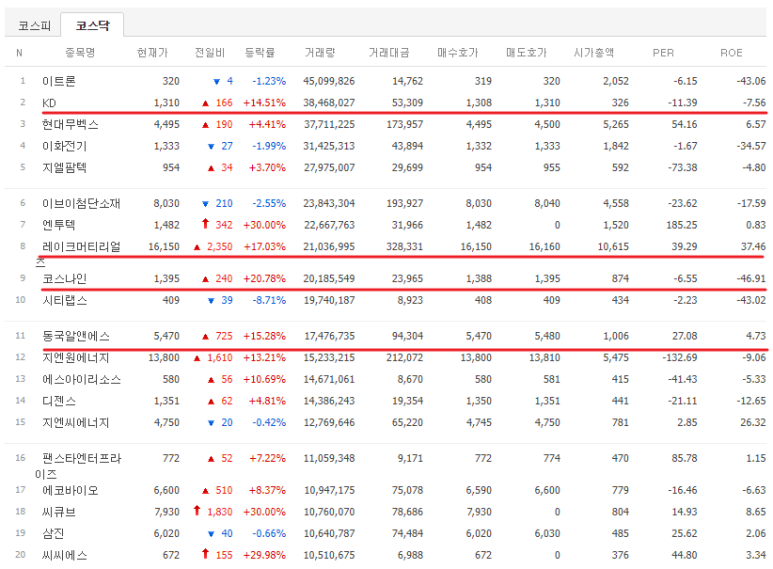Open stock 팬스타엔터프라이즈
The image size is (773, 569).
coord(78,466)
